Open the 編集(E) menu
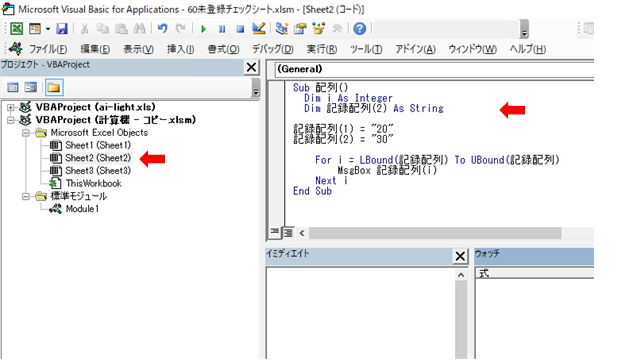This screenshot has width=640, height=360. click(95, 49)
